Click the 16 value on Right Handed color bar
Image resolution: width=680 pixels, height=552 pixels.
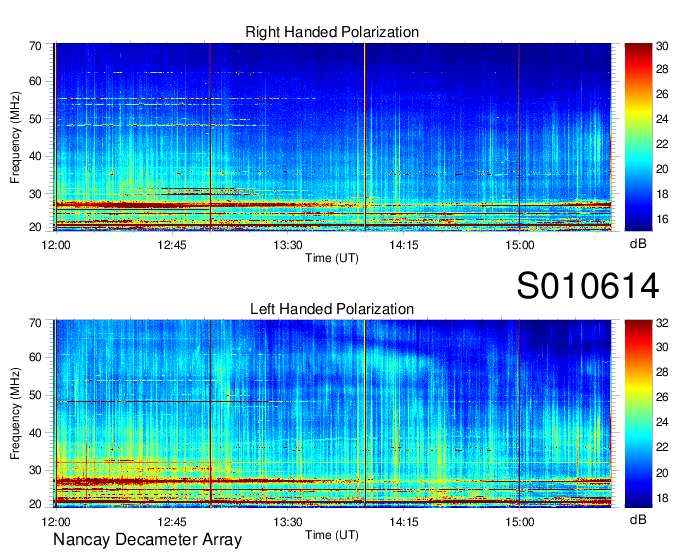point(662,219)
